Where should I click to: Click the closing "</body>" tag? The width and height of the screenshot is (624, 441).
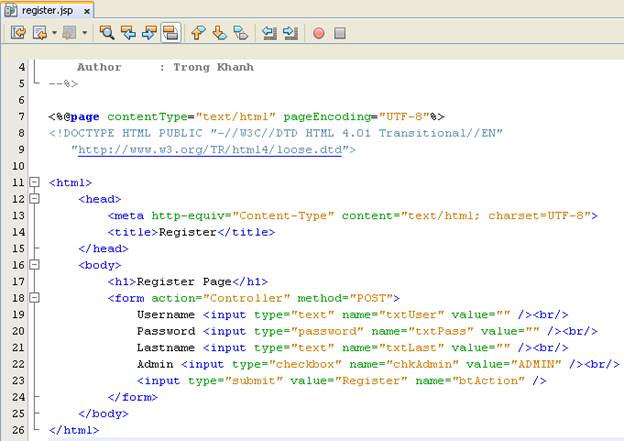103,414
